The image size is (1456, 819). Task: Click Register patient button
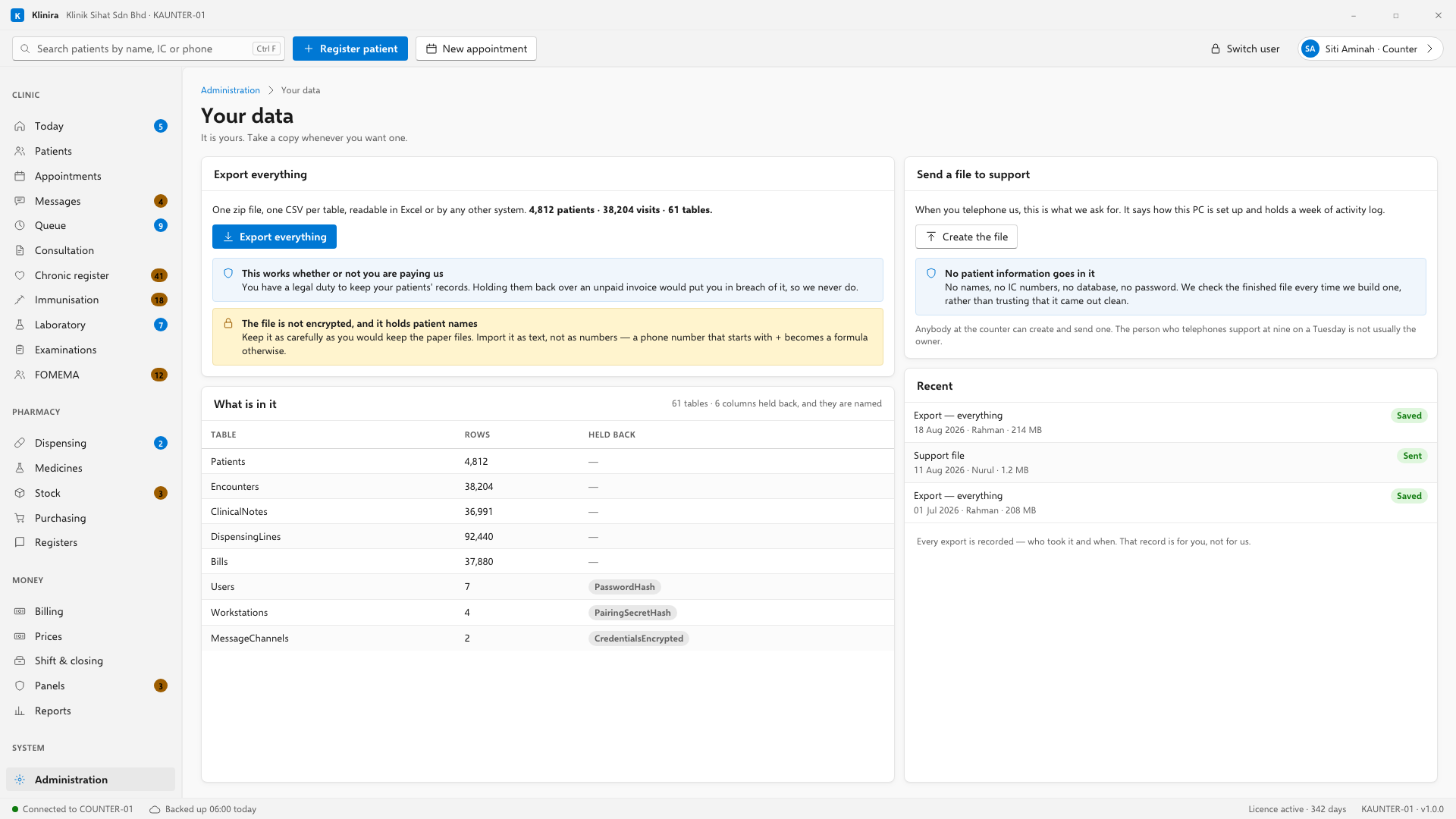click(x=350, y=49)
